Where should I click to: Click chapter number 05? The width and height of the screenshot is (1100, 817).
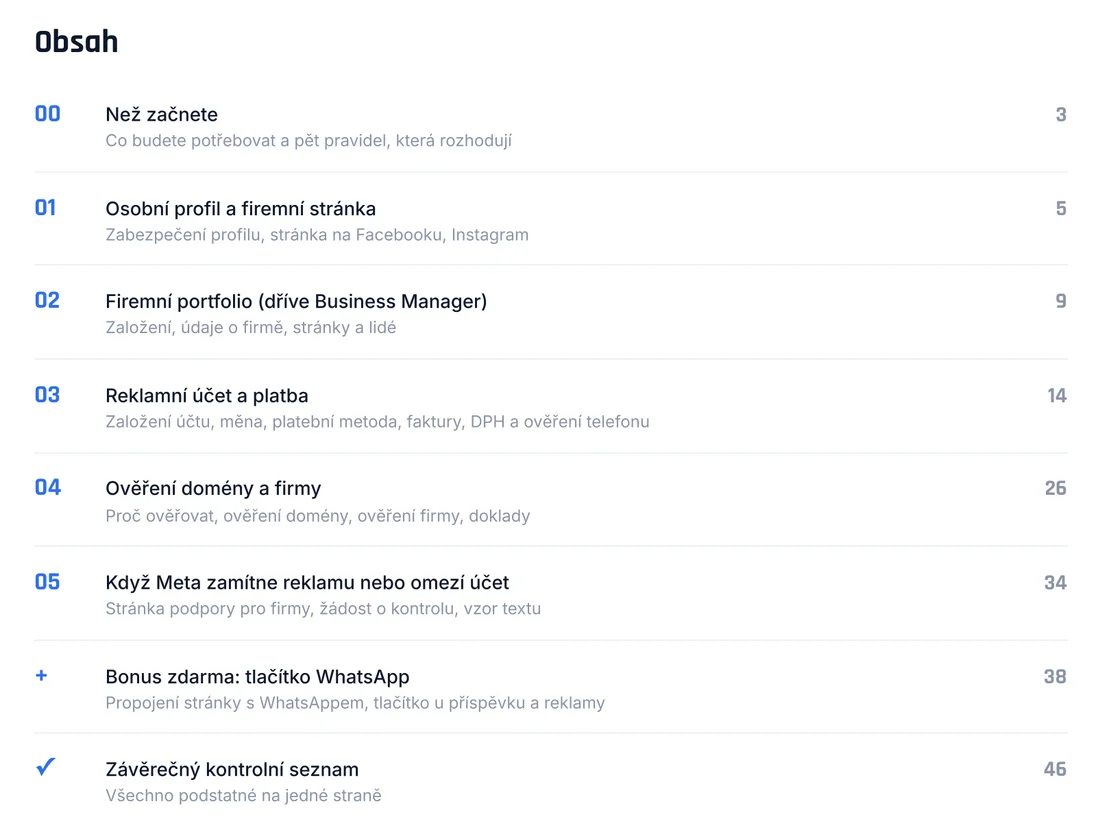[x=48, y=582]
